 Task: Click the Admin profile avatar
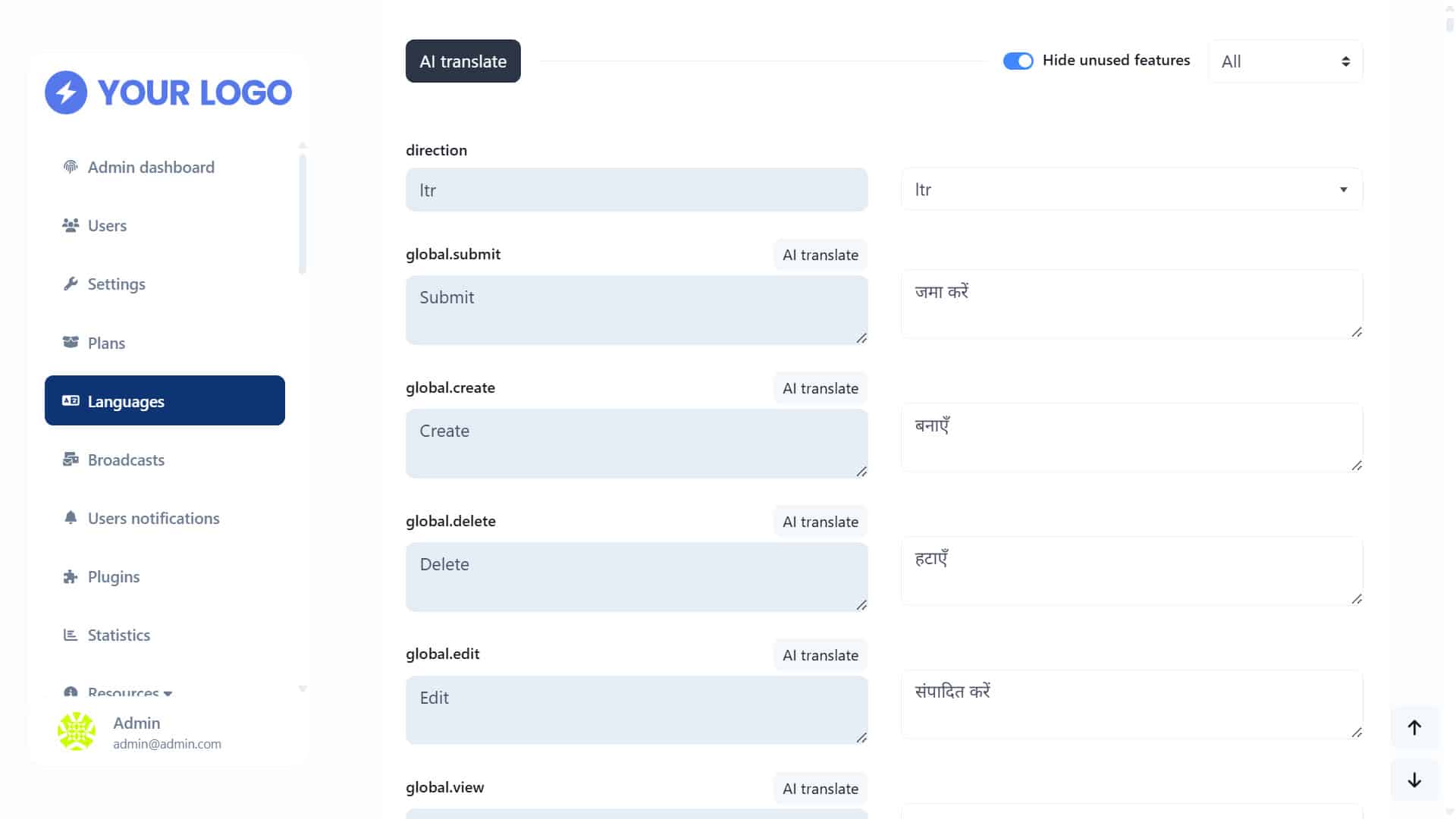(77, 732)
